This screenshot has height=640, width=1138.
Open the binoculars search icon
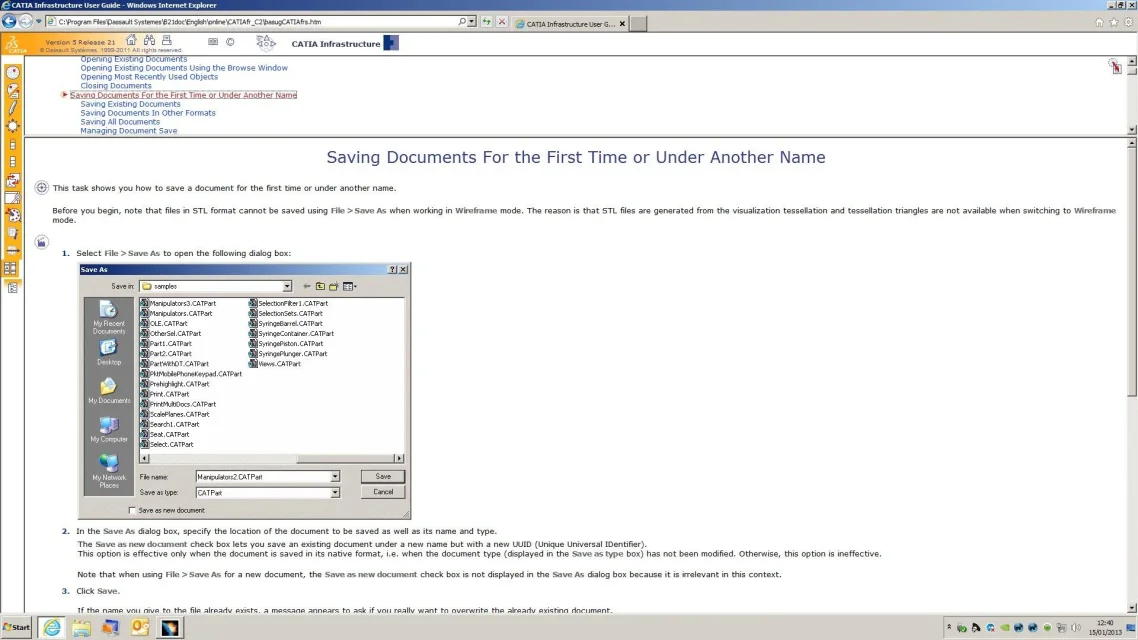[x=149, y=40]
